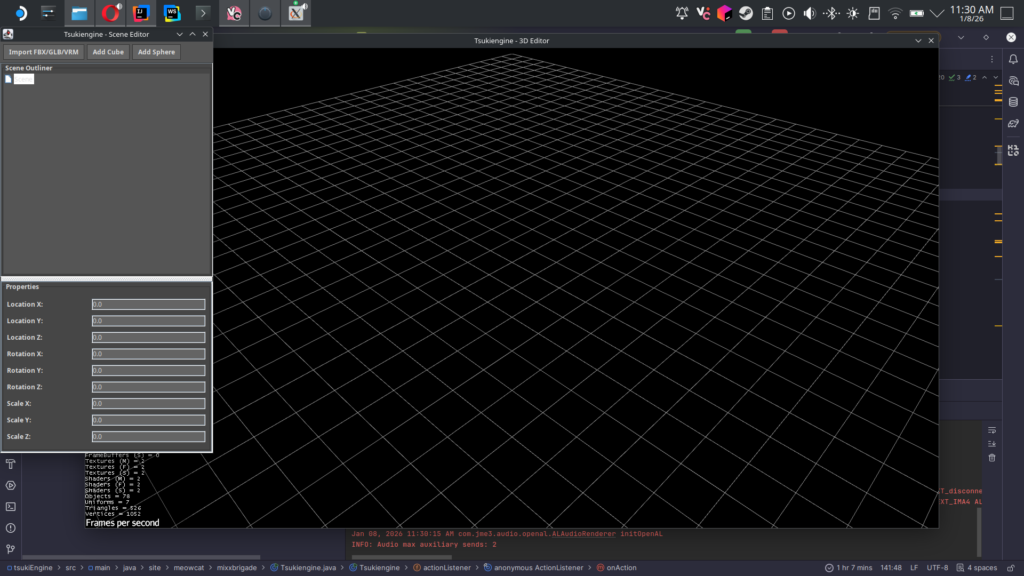Open the volume tray control
Image resolution: width=1024 pixels, height=576 pixels.
809,14
